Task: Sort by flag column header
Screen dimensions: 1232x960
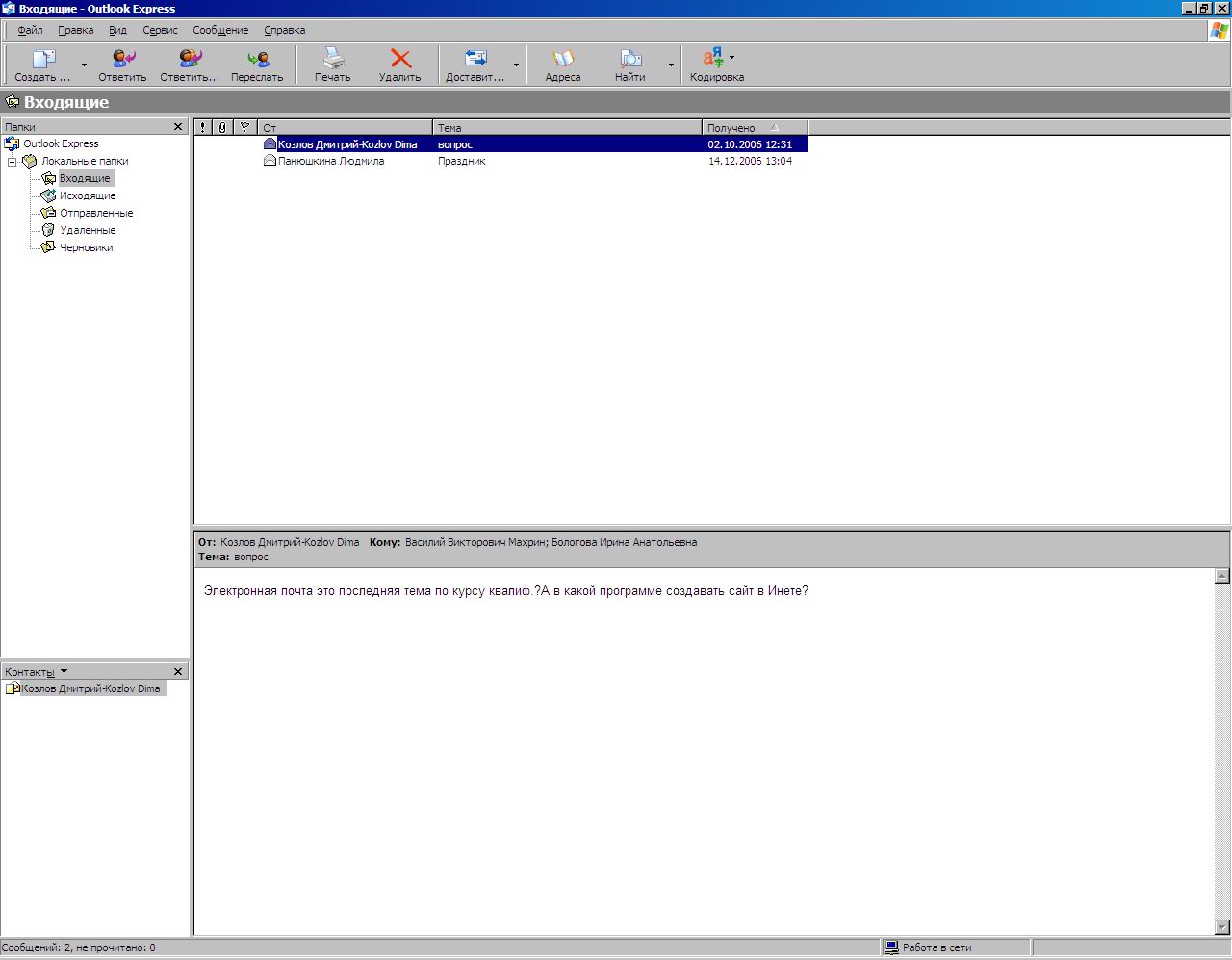Action: pos(245,127)
